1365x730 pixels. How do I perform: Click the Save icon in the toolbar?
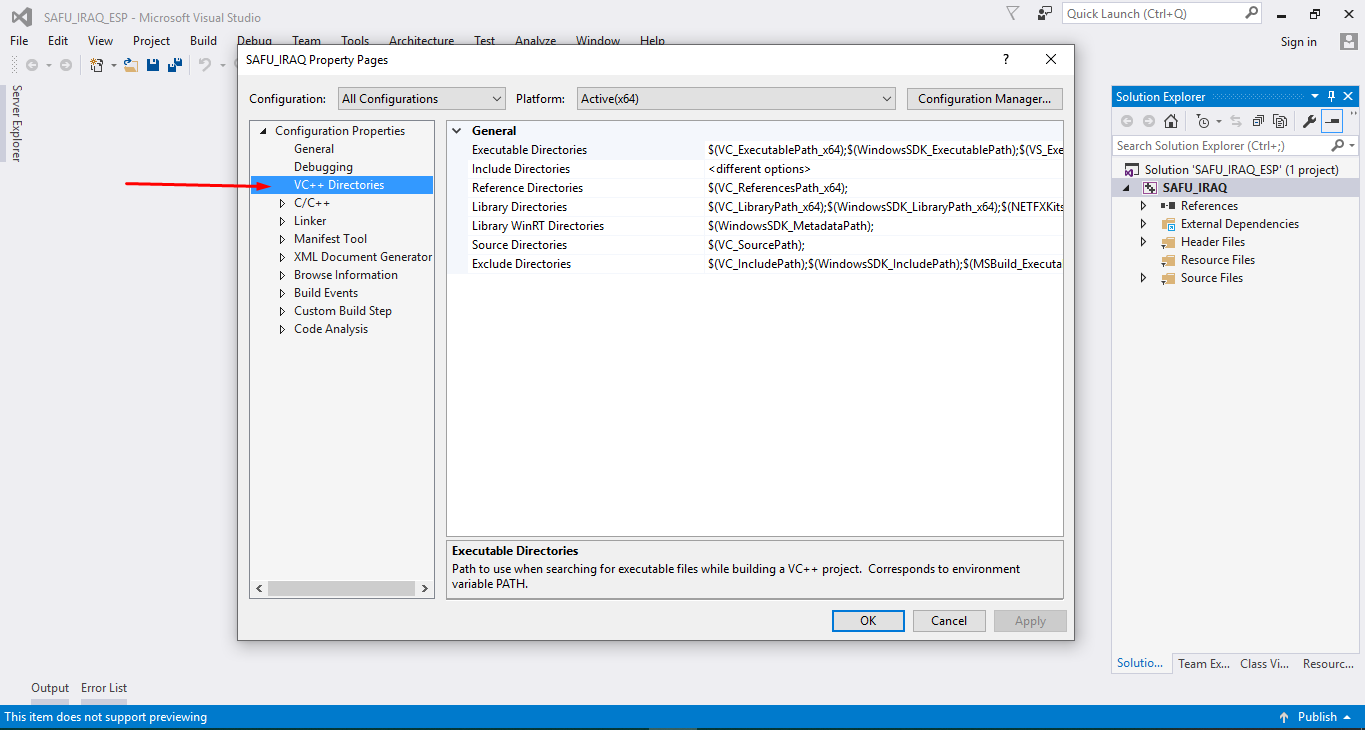point(153,65)
